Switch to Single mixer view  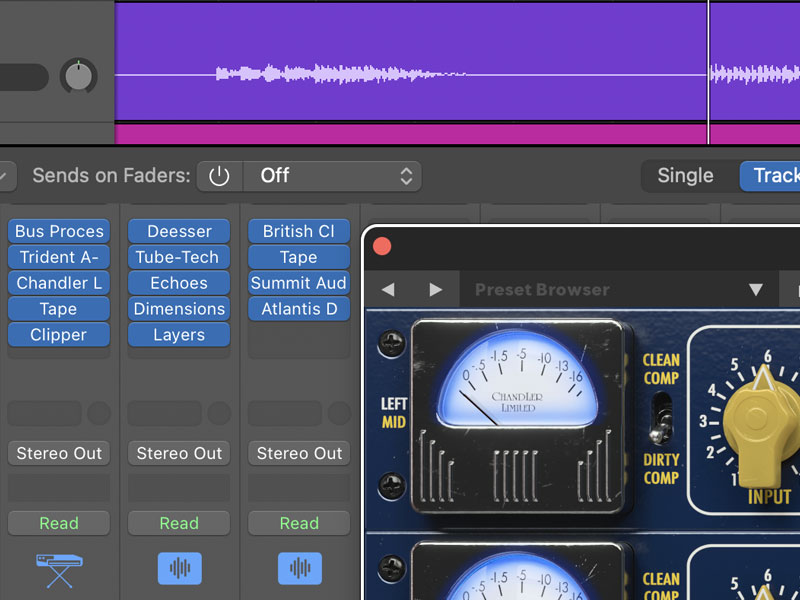click(x=685, y=176)
